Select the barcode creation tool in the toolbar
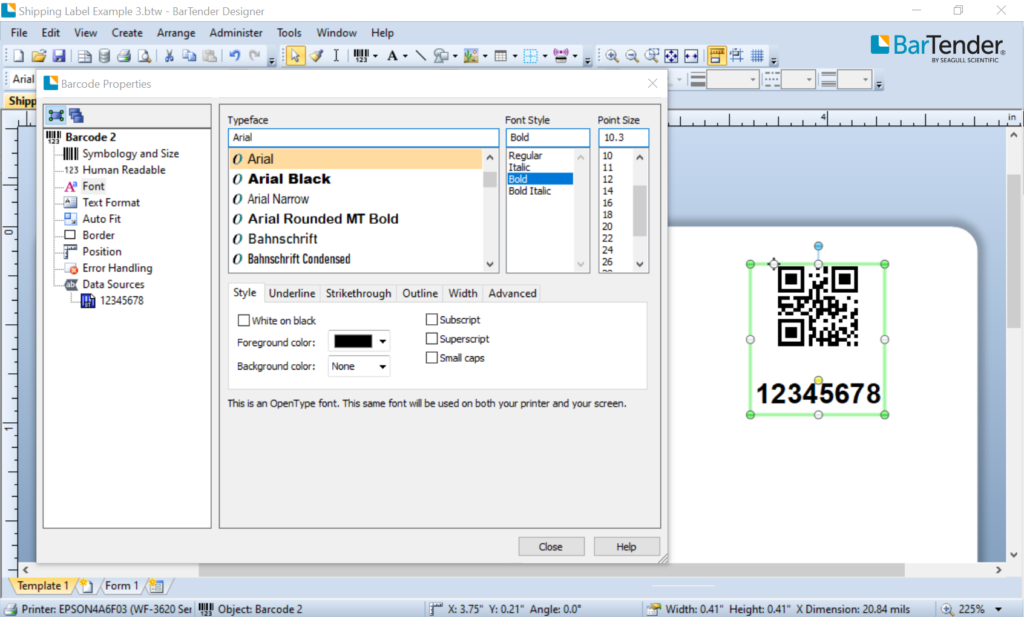1024x617 pixels. pos(362,56)
